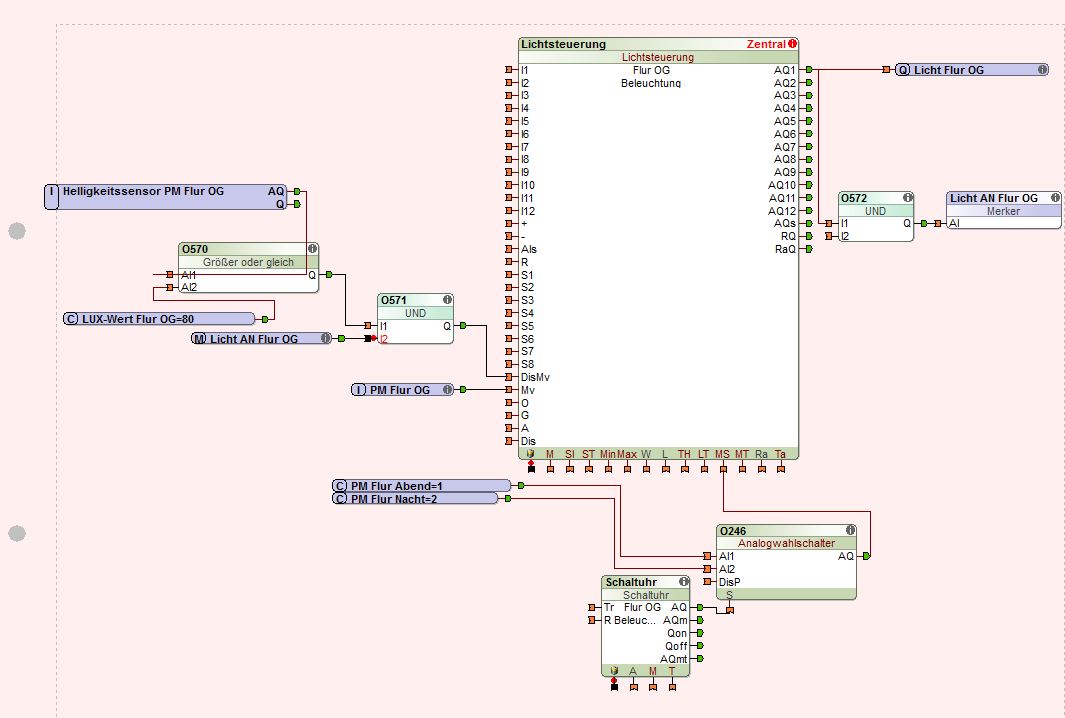The image size is (1065, 718).
Task: Select the negated I2 input of O571
Action: 369,338
